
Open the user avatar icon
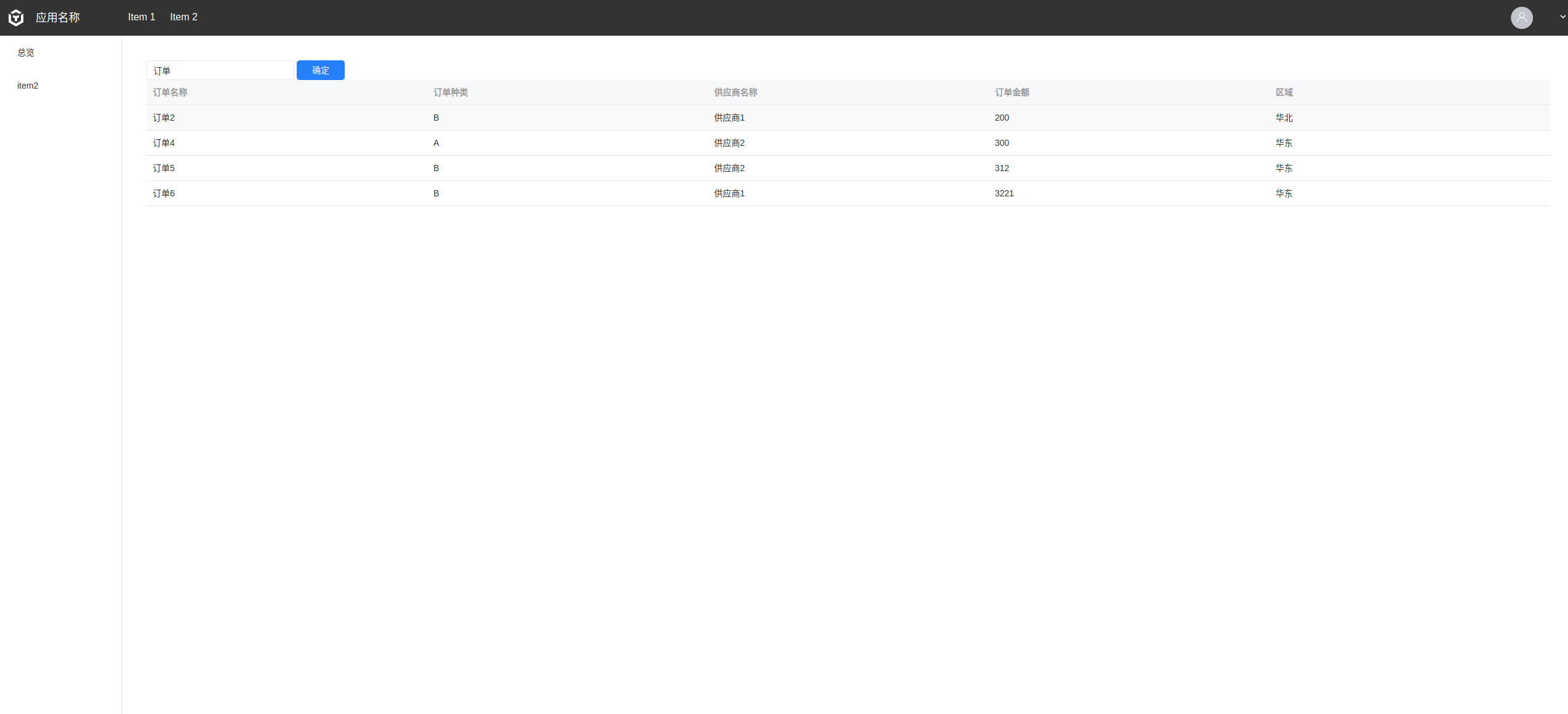pyautogui.click(x=1521, y=18)
